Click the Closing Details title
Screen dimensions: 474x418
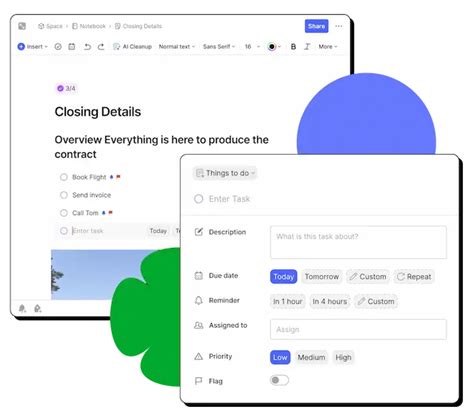click(x=98, y=112)
